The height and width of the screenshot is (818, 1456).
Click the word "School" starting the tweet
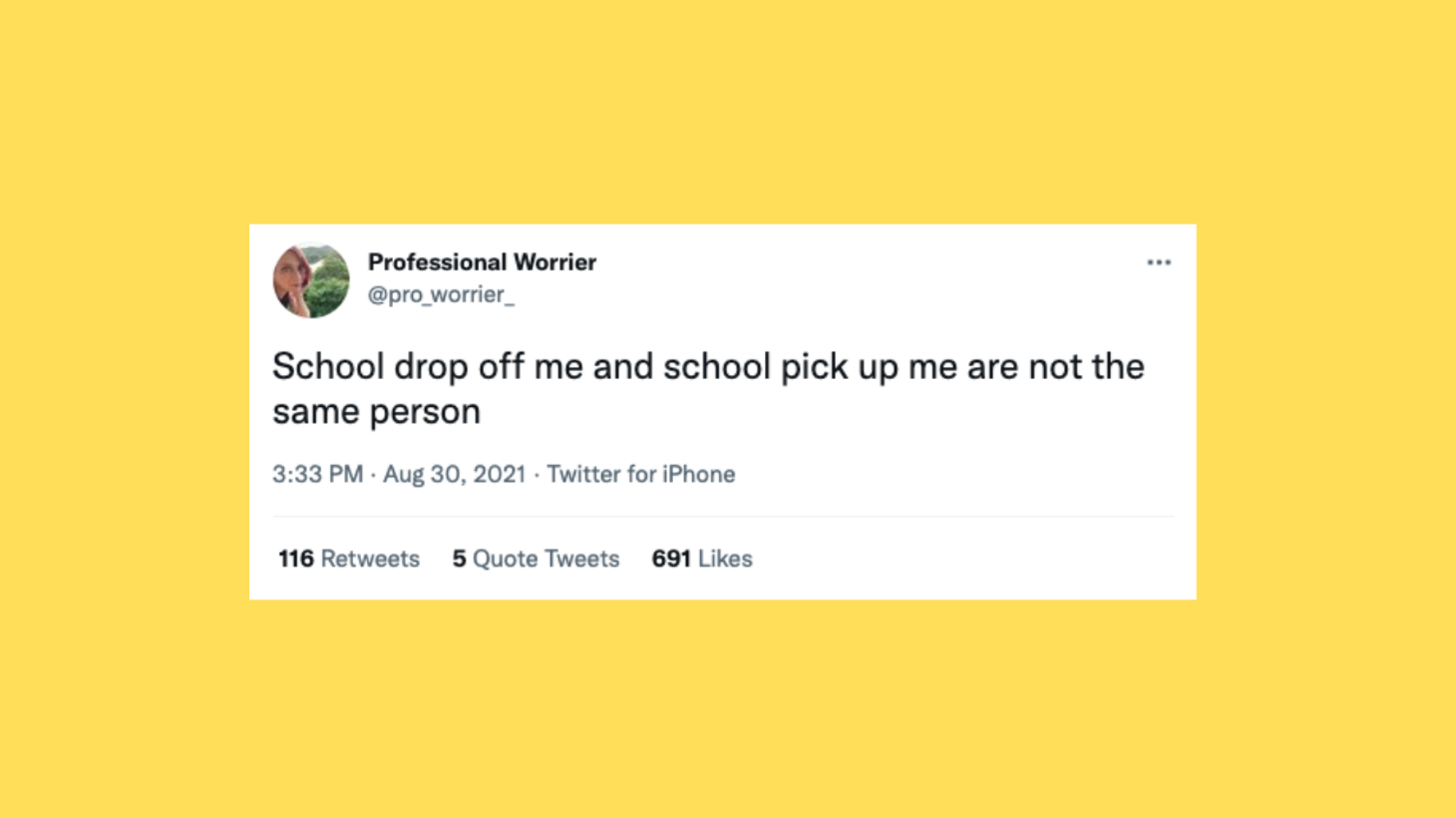pyautogui.click(x=328, y=367)
